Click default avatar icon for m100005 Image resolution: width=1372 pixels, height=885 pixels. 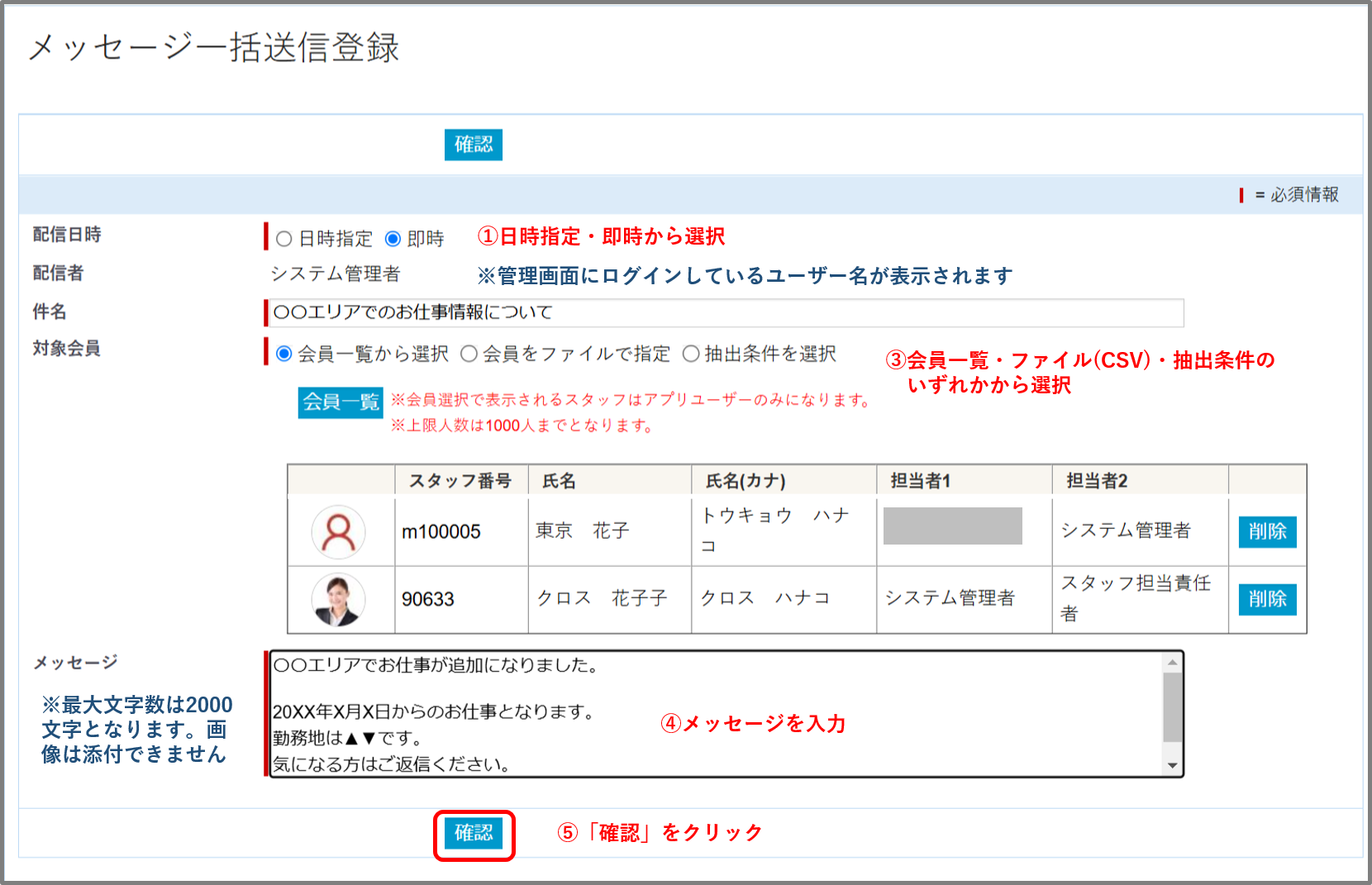[339, 532]
